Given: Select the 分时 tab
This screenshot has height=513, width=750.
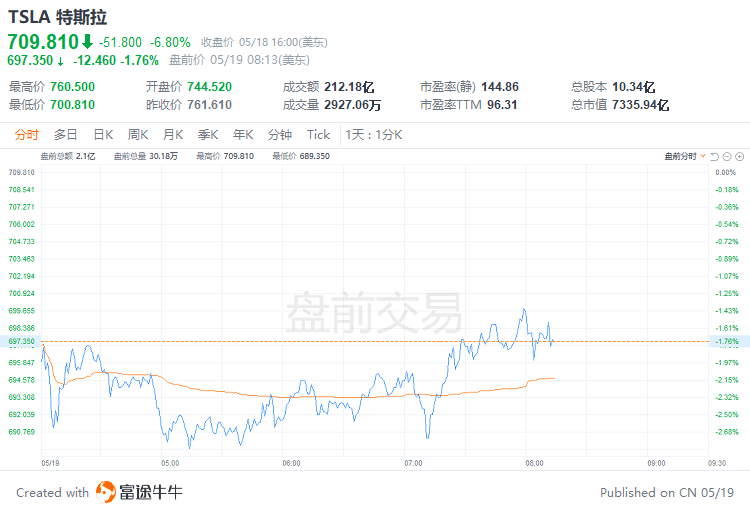Looking at the screenshot, I should [26, 135].
